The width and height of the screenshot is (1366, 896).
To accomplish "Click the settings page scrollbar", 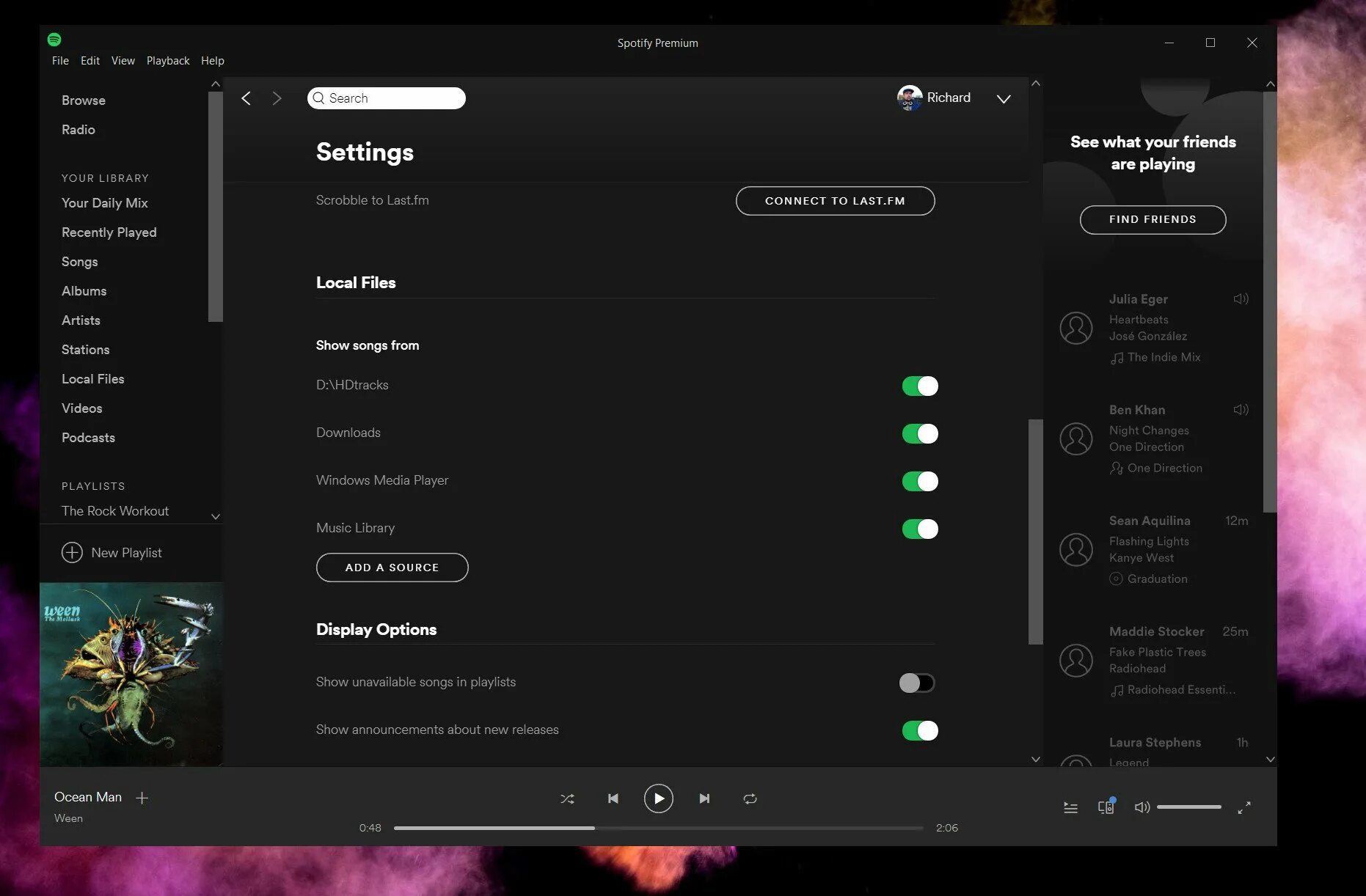I will point(1036,532).
